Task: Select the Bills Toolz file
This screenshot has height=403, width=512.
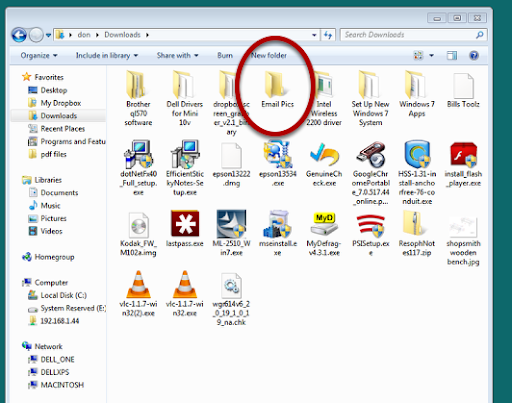Action: 463,90
